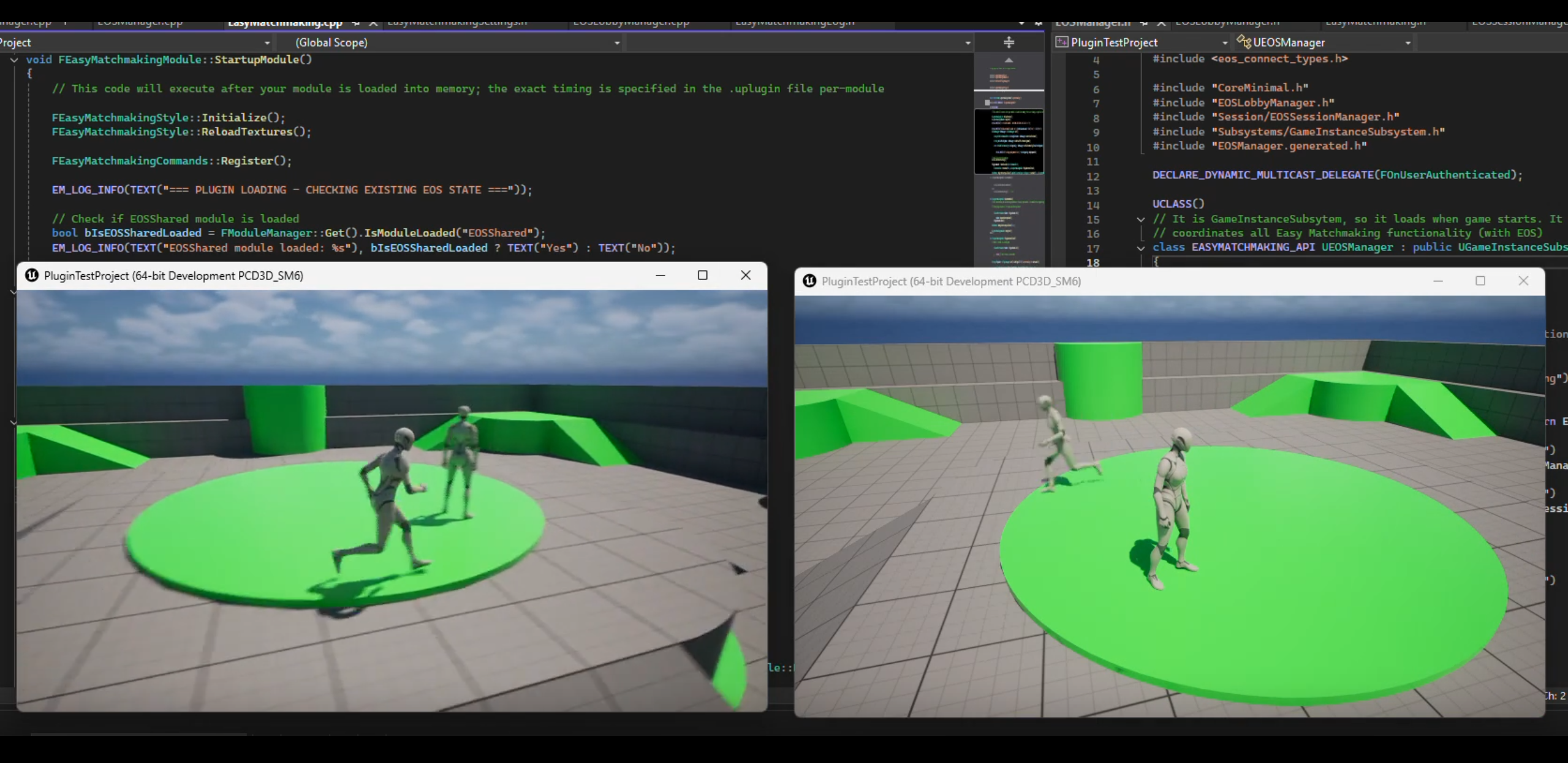Screen dimensions: 1568x763
Task: Maximize the right PluginTestProject game window
Action: click(x=1481, y=281)
